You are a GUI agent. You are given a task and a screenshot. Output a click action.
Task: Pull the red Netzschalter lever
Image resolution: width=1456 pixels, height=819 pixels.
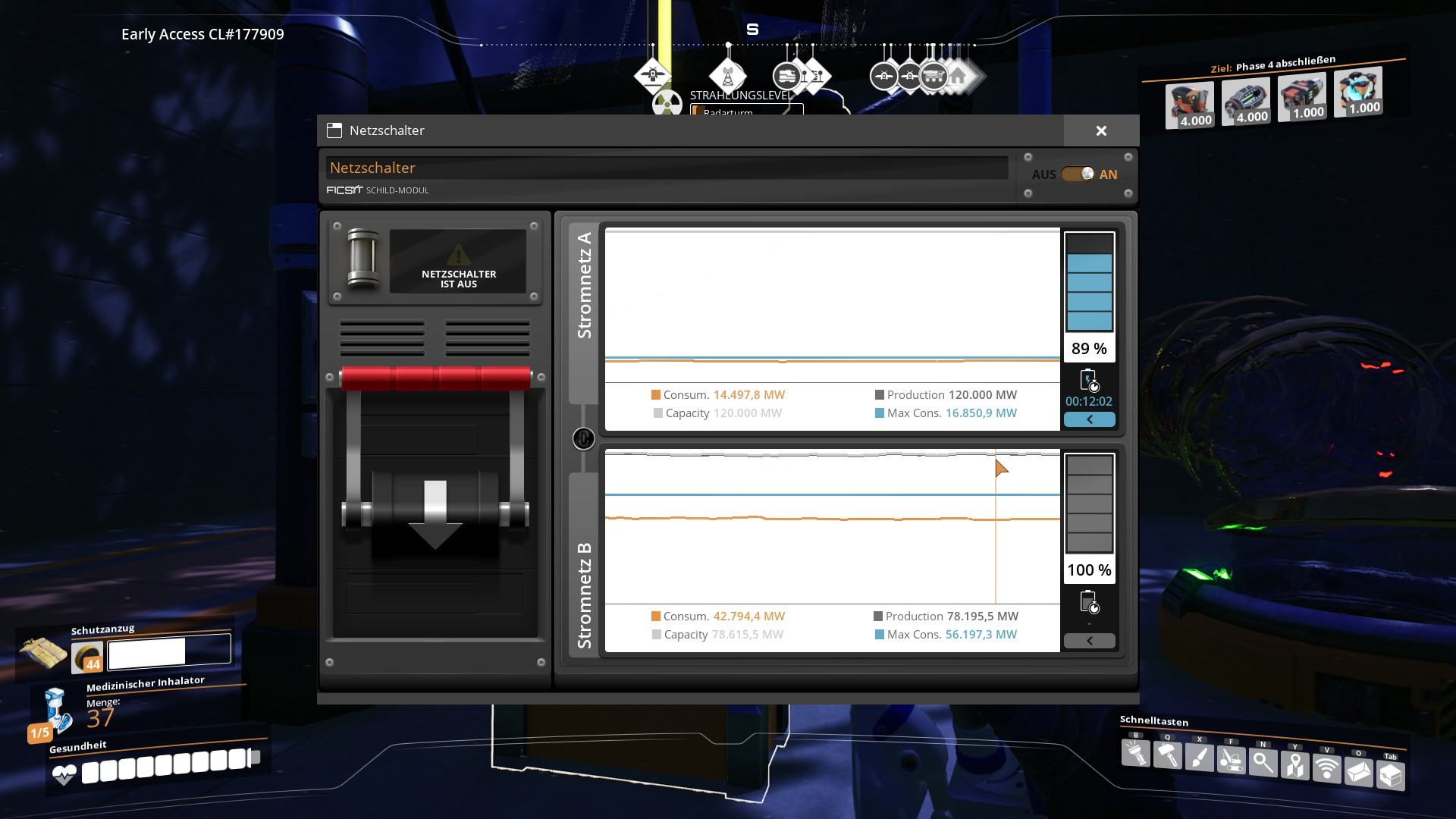point(436,378)
